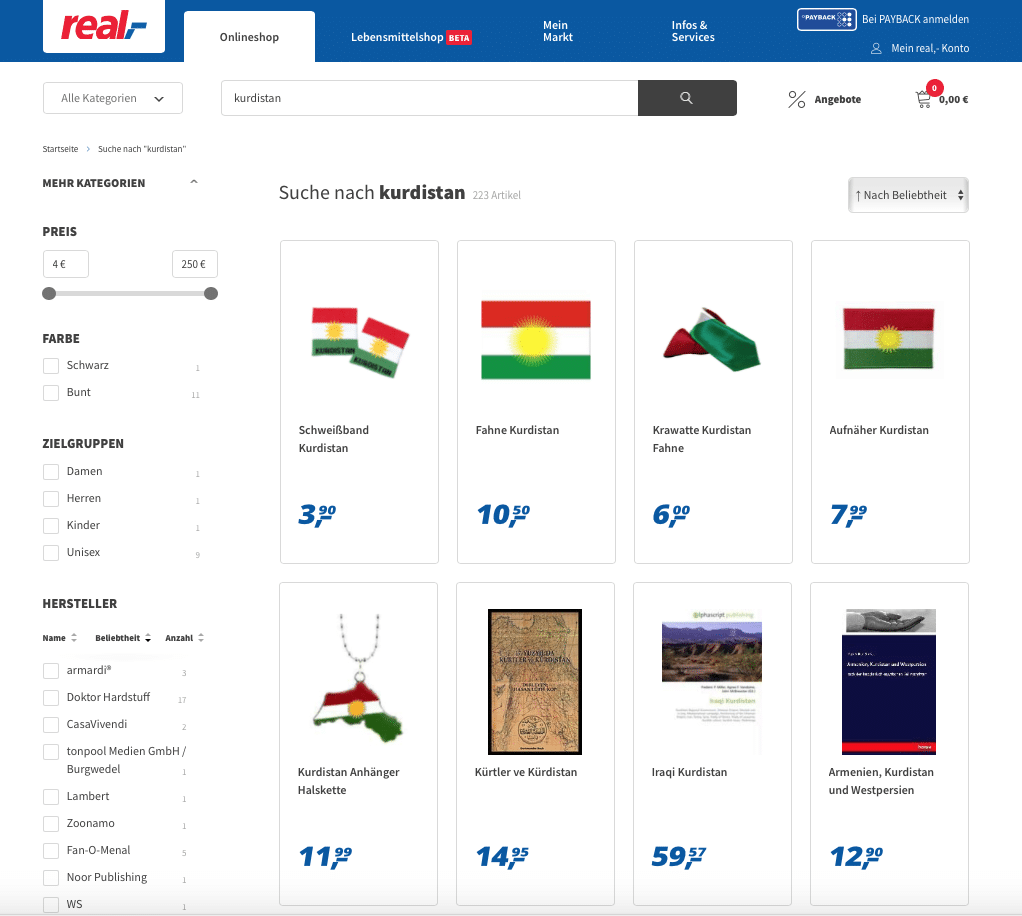Open the Alle Kategorien dropdown
Screen dimensions: 1022x916
[x=112, y=98]
